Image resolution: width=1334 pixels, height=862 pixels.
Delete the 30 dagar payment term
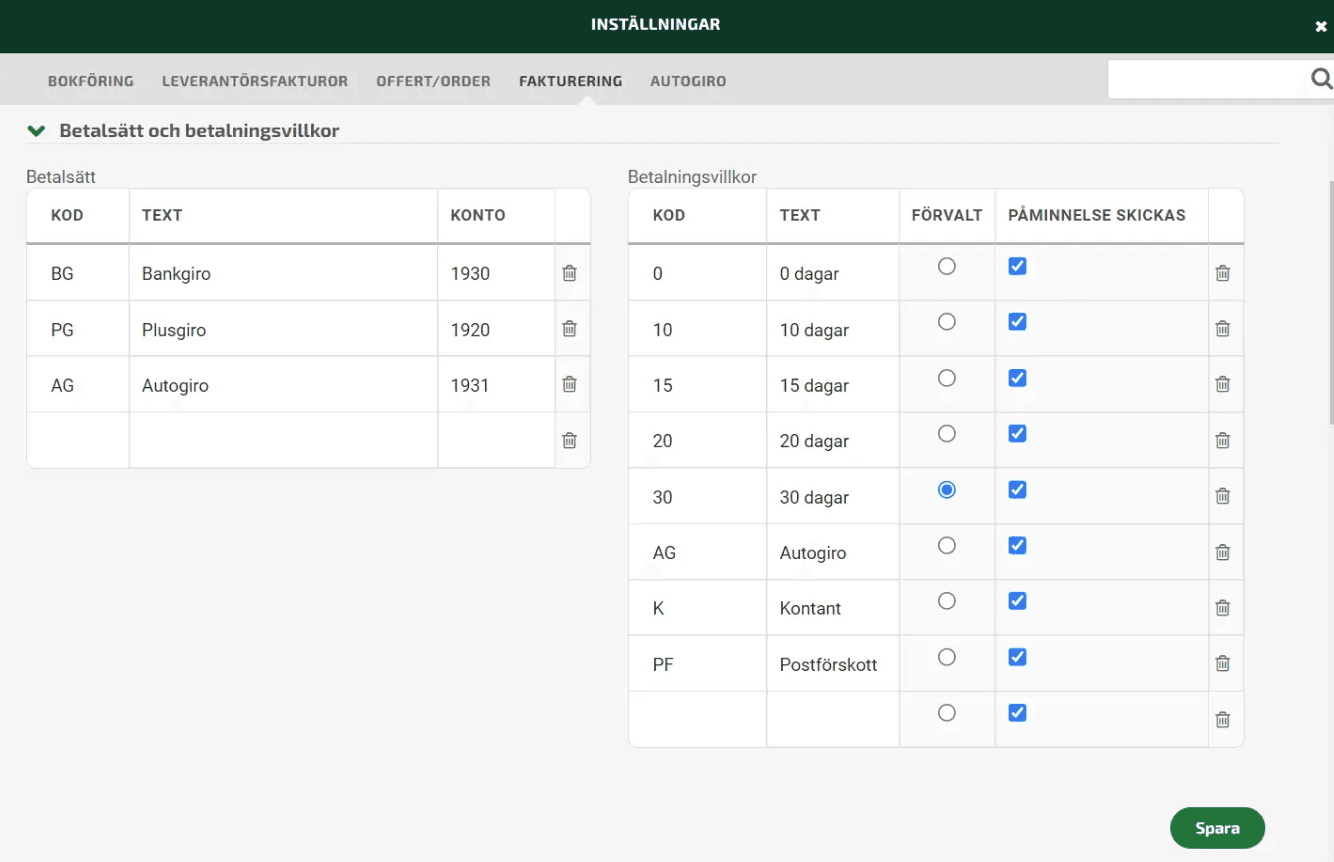(x=1222, y=496)
